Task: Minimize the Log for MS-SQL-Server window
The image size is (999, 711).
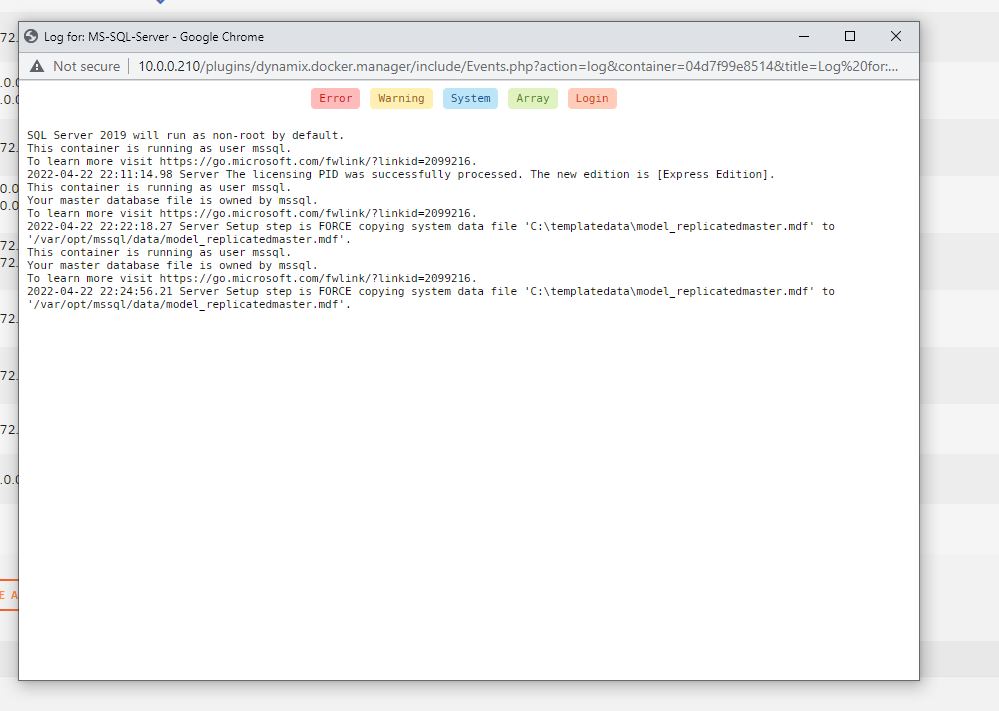Action: click(804, 36)
